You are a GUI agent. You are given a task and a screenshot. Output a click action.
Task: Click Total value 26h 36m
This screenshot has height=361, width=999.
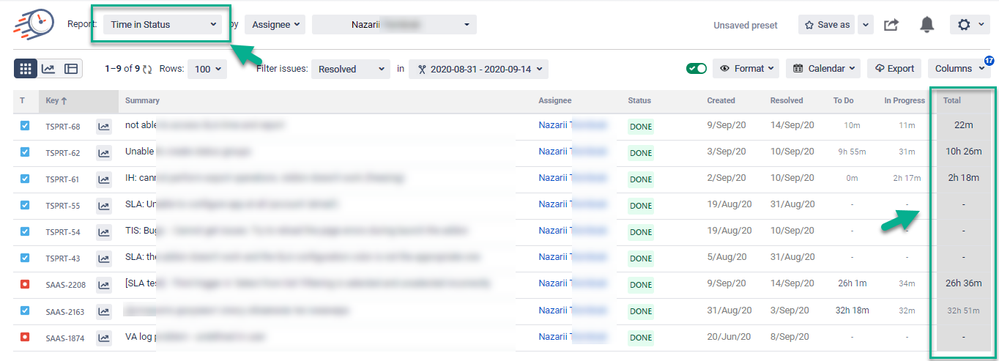(964, 283)
